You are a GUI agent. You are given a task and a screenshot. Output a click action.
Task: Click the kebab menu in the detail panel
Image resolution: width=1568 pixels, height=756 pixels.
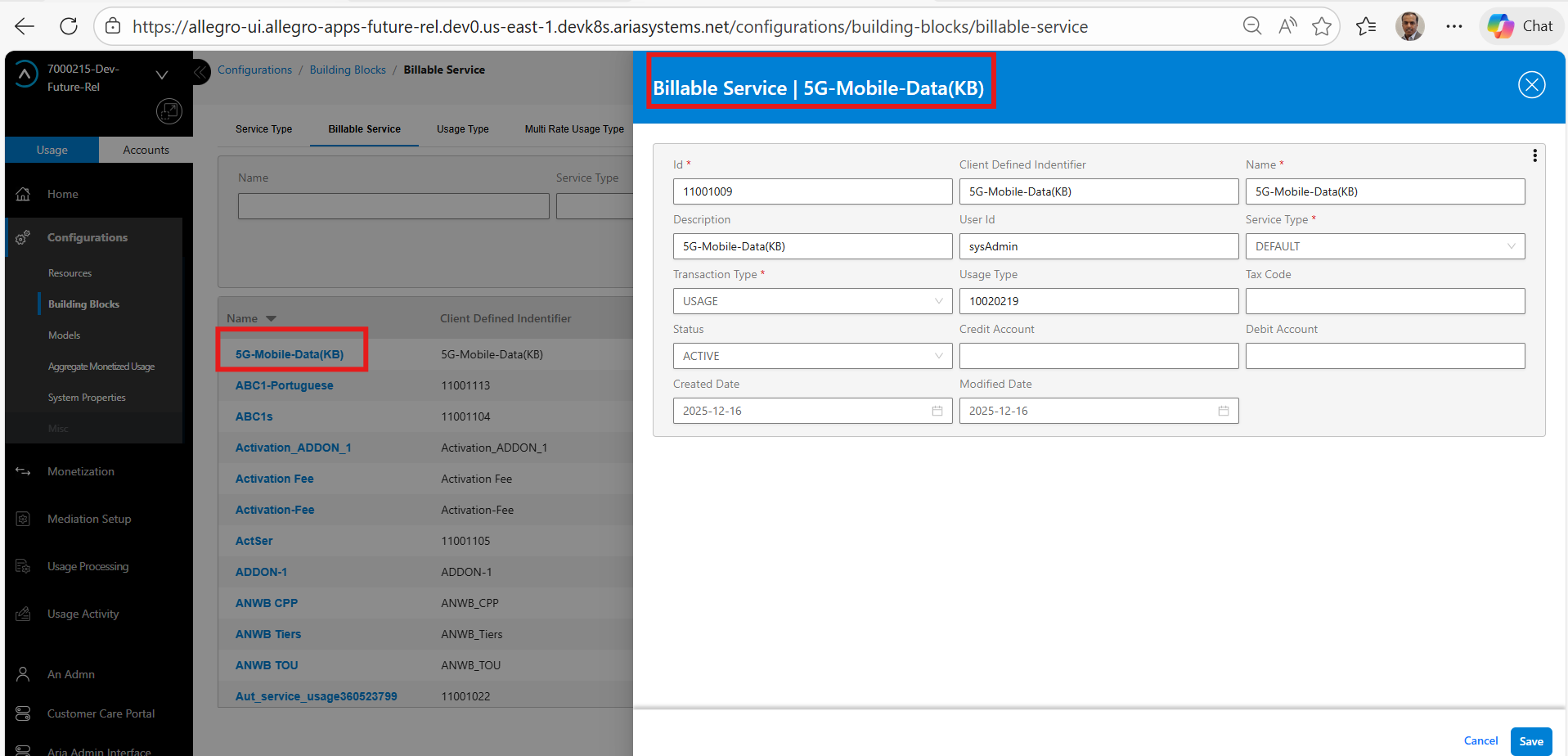pyautogui.click(x=1534, y=155)
